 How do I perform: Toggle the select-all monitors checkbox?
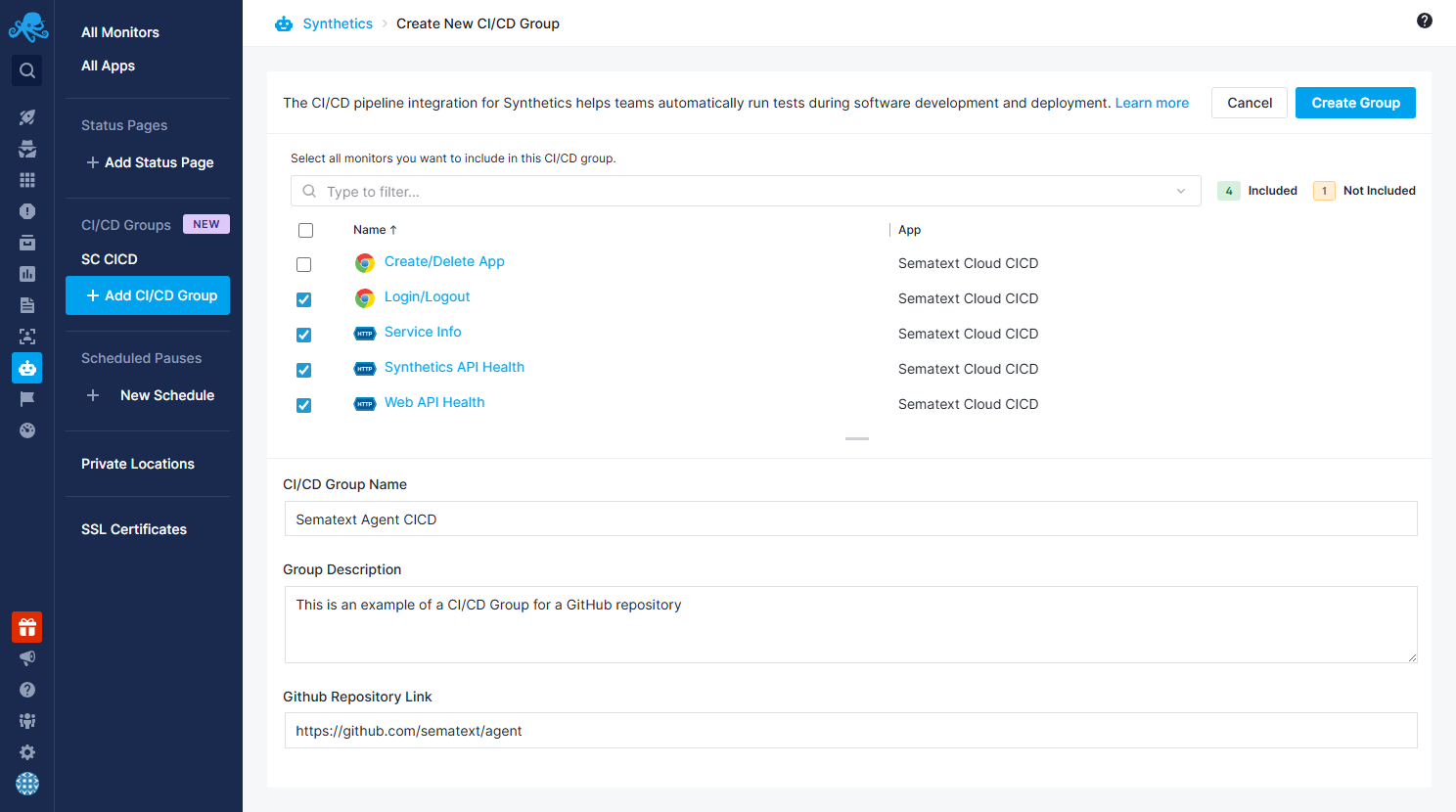(x=305, y=230)
